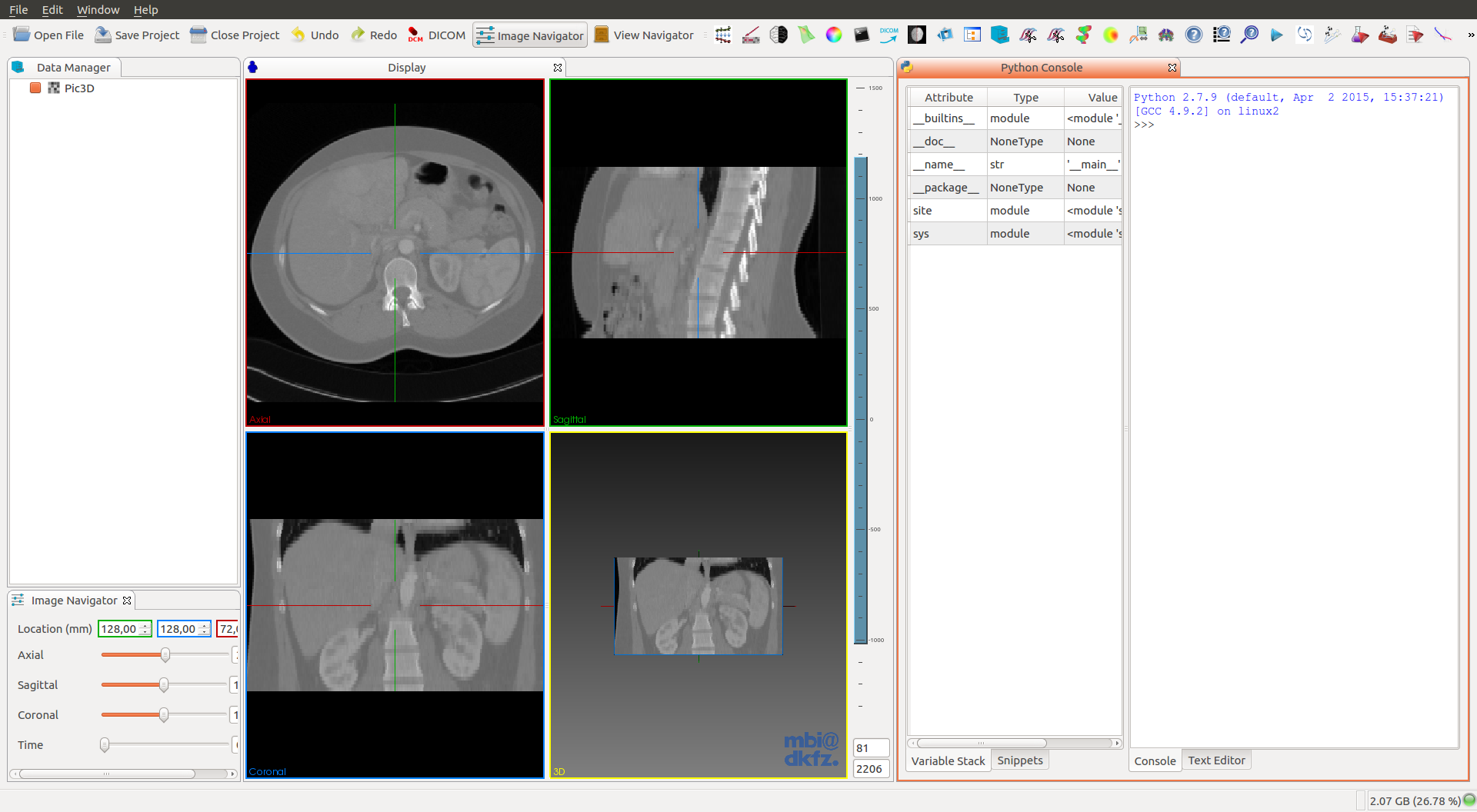Click the Redo toolbar button
Viewport: 1477px width, 812px height.
click(x=374, y=35)
